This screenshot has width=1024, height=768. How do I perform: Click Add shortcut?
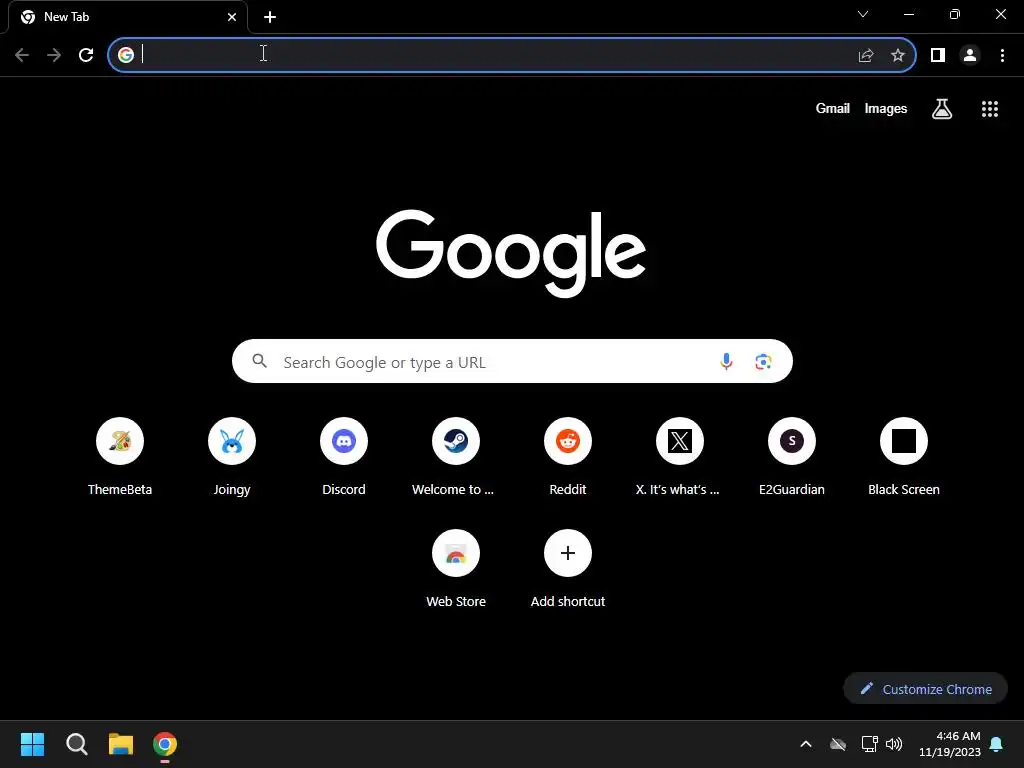click(568, 569)
